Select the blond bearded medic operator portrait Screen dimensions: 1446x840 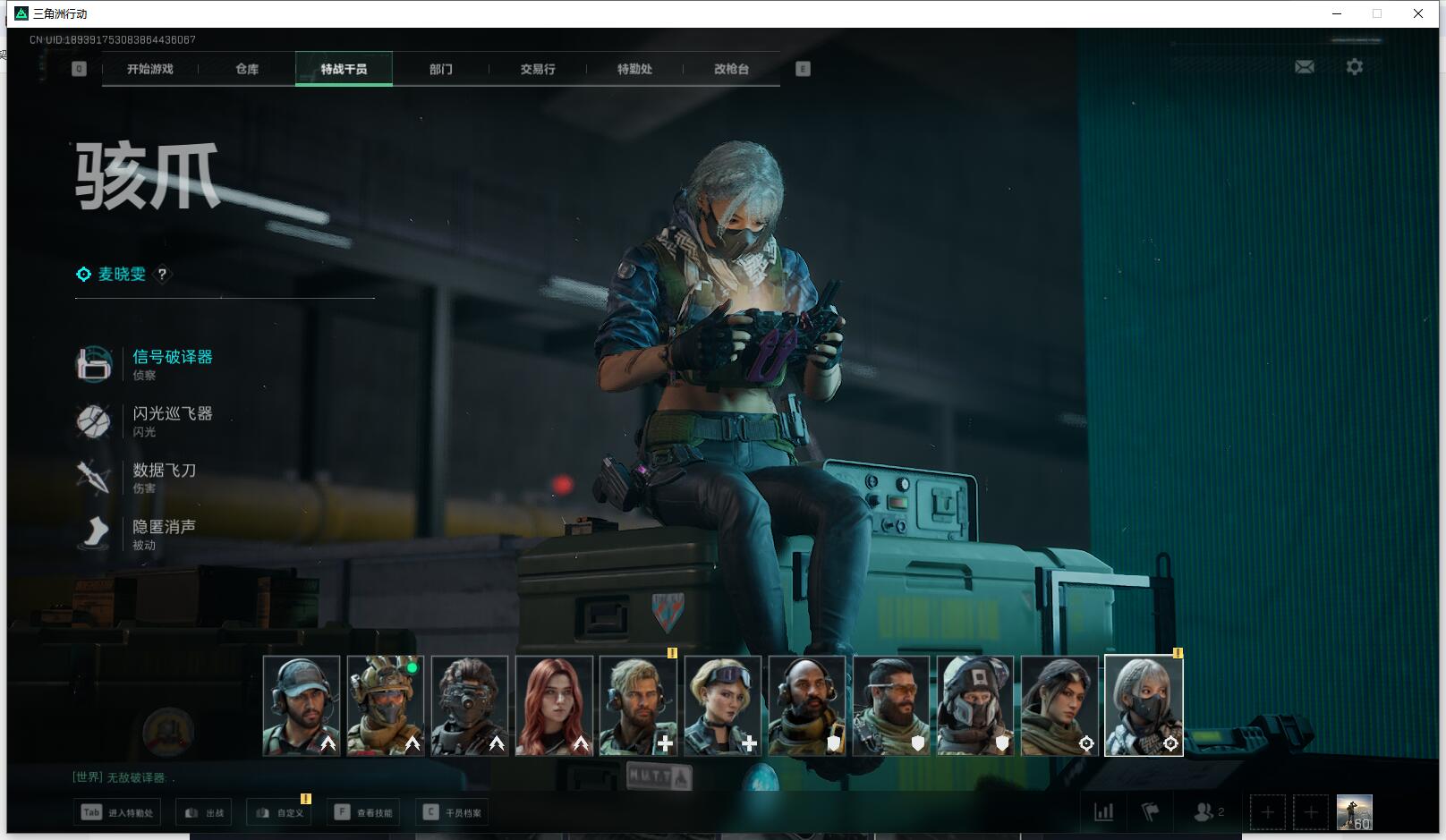(638, 706)
